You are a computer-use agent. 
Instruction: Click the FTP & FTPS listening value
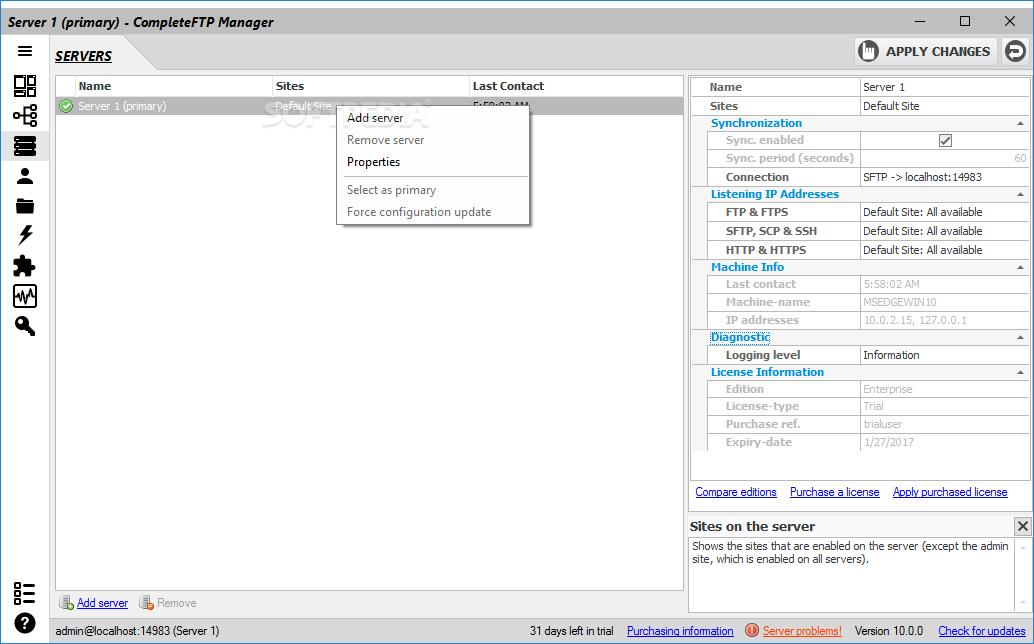point(944,212)
